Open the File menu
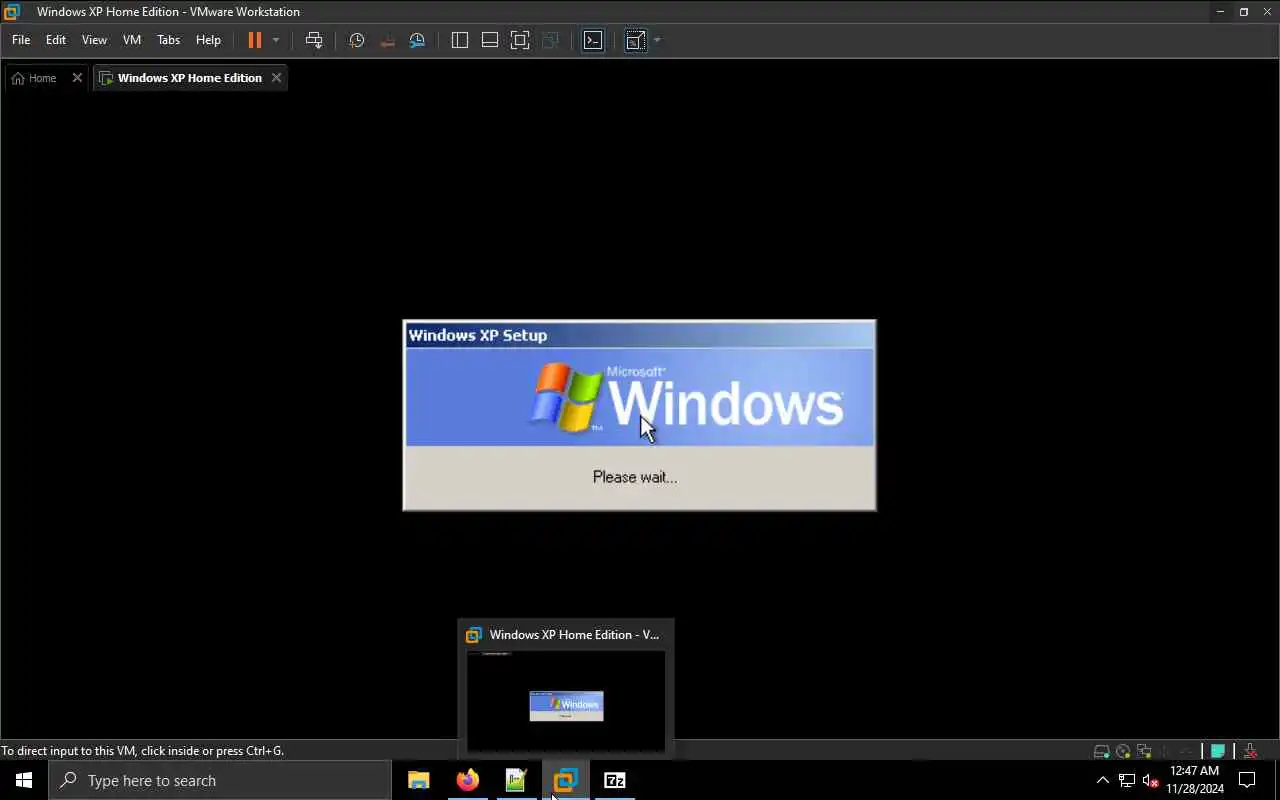The image size is (1280, 800). coord(21,40)
